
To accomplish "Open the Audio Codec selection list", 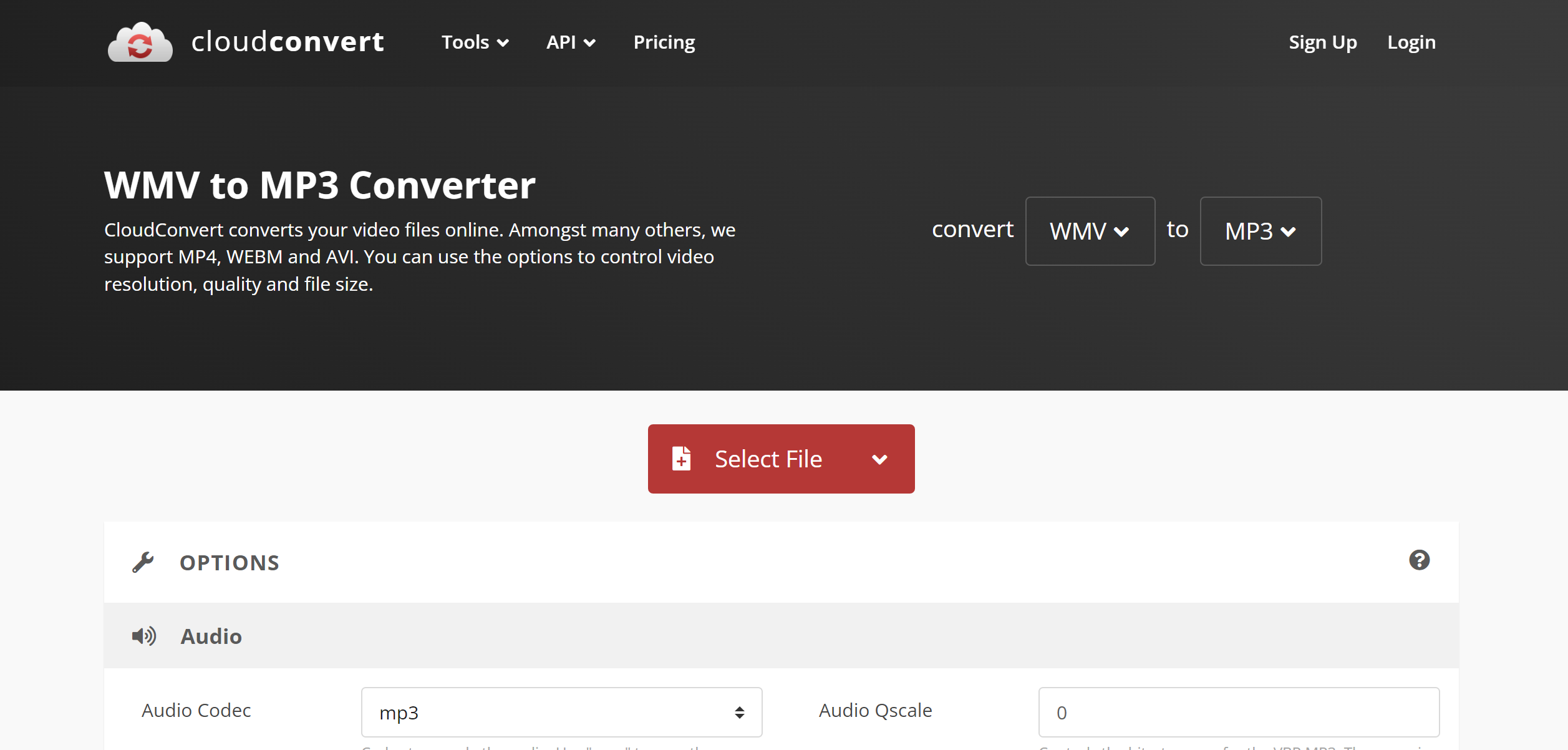I will (x=561, y=711).
